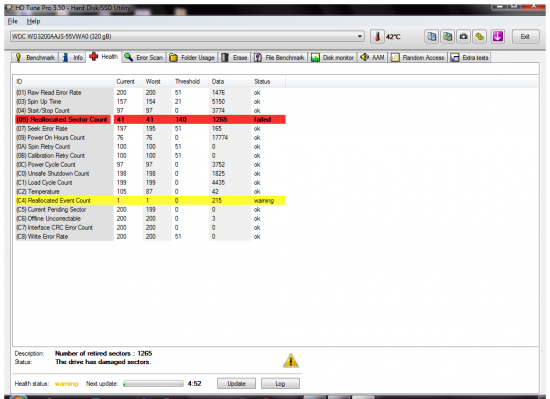Click the Update button
Screen dimensions: 550x399
[x=236, y=384]
